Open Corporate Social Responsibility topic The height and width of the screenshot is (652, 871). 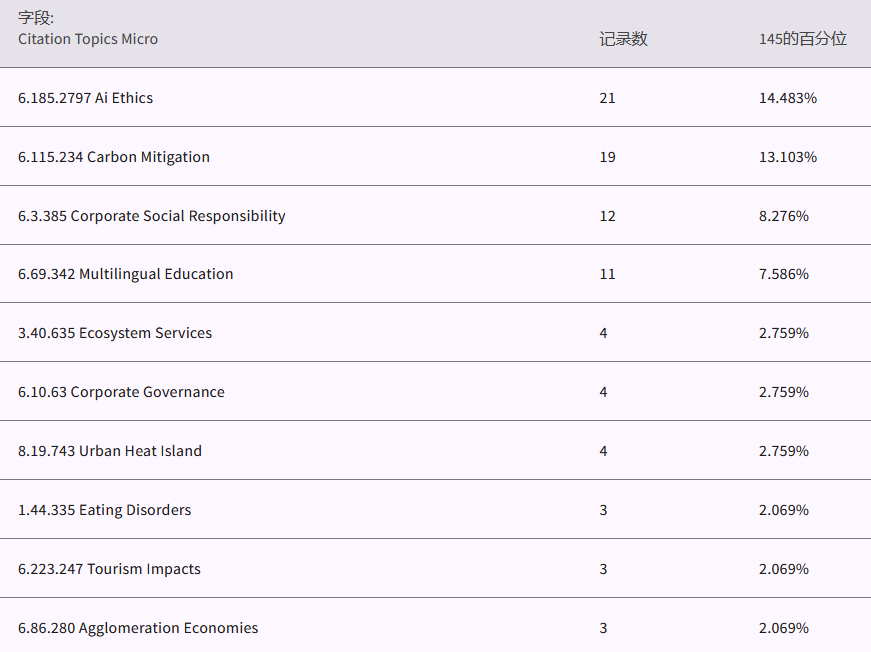pos(152,216)
